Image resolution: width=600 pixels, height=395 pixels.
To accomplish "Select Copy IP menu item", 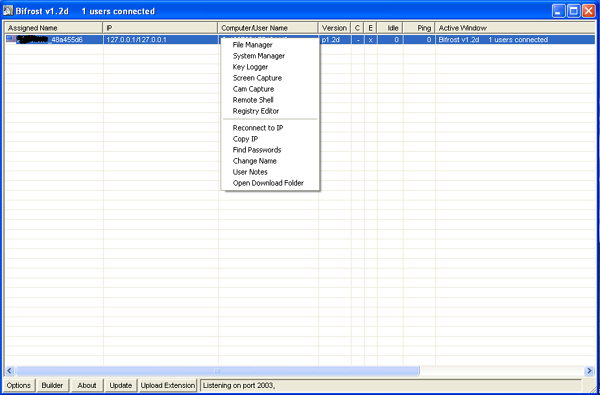I will [x=270, y=139].
